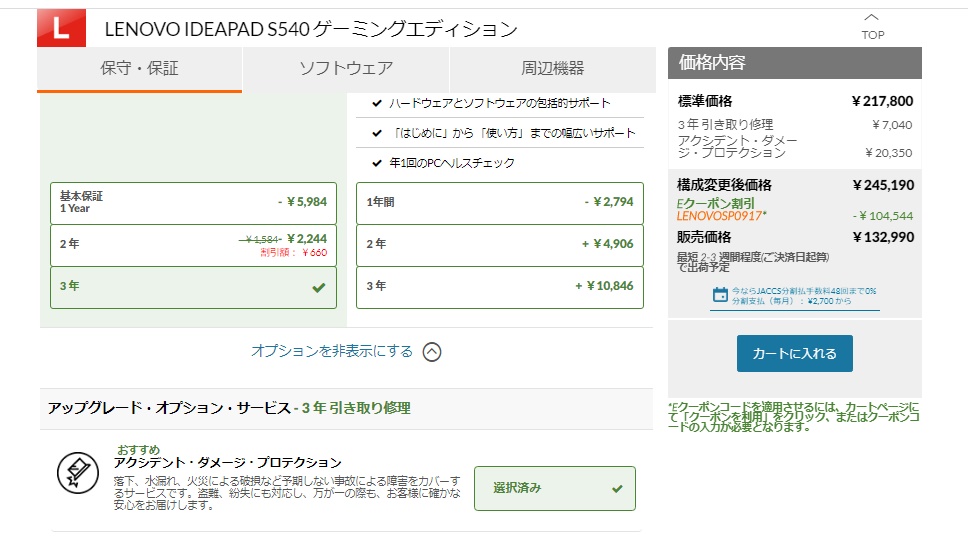Switch to the 周辺機器 tab
This screenshot has height=539, width=968.
click(x=553, y=69)
